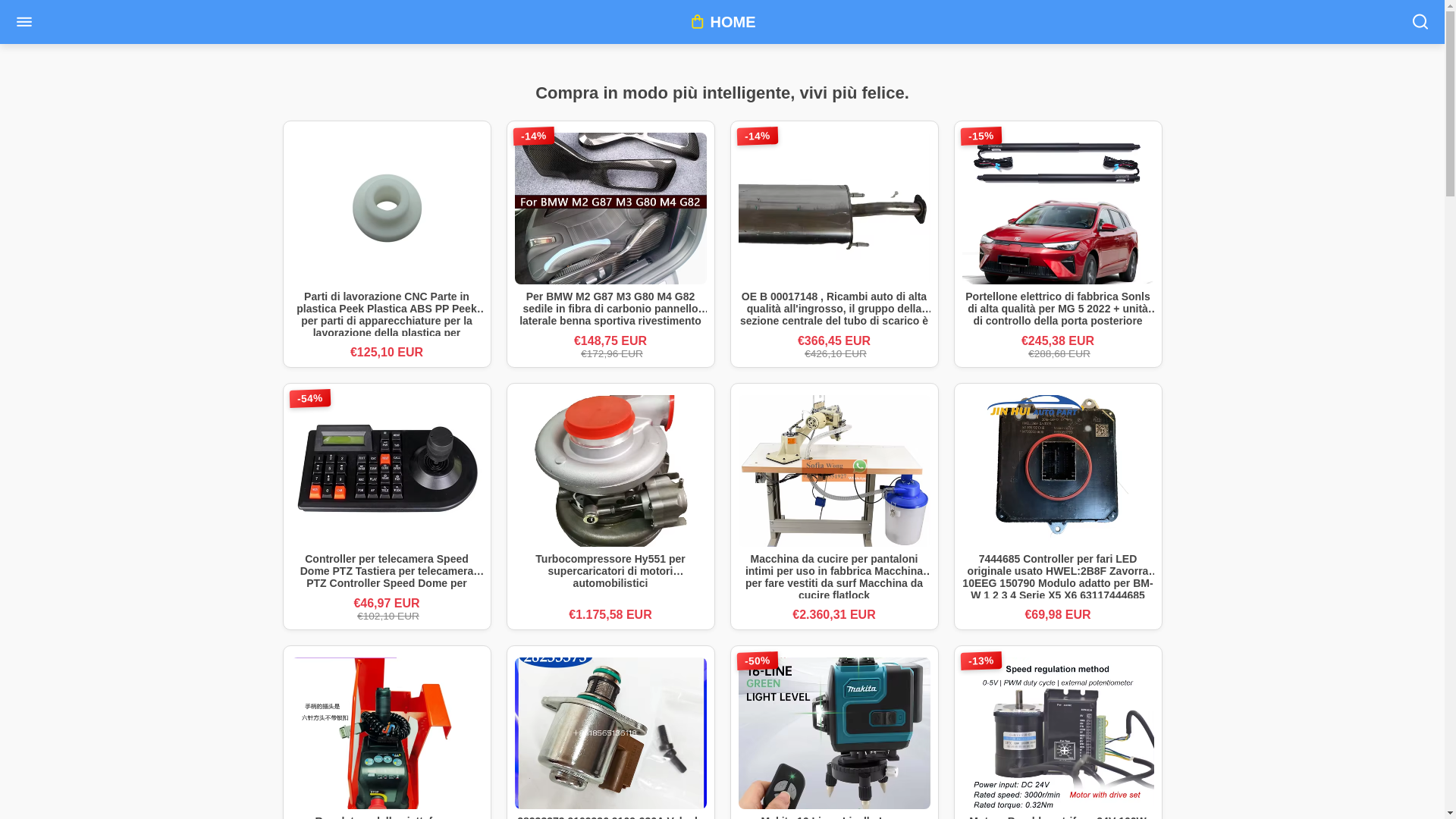1456x819 pixels.
Task: Click the Hy551 turbocharger product image
Action: point(610,470)
